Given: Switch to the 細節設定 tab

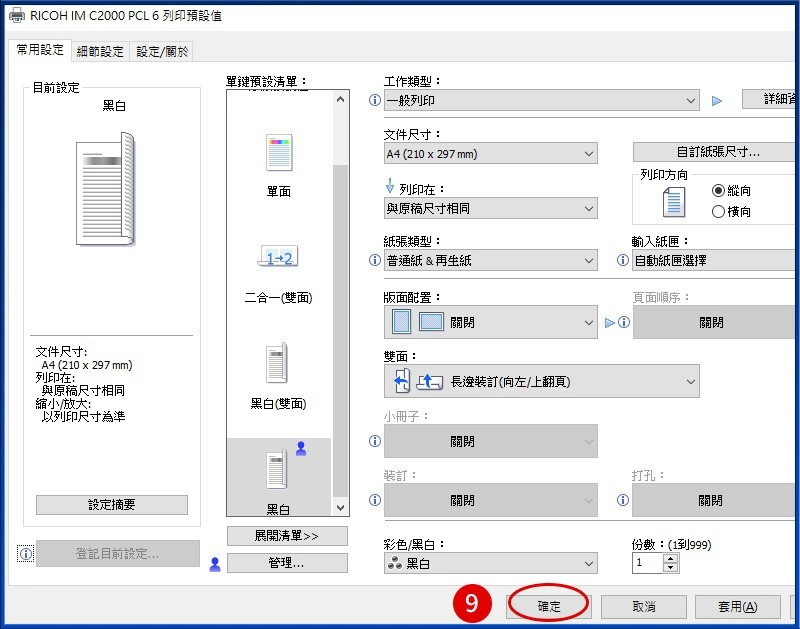Looking at the screenshot, I should click(100, 50).
